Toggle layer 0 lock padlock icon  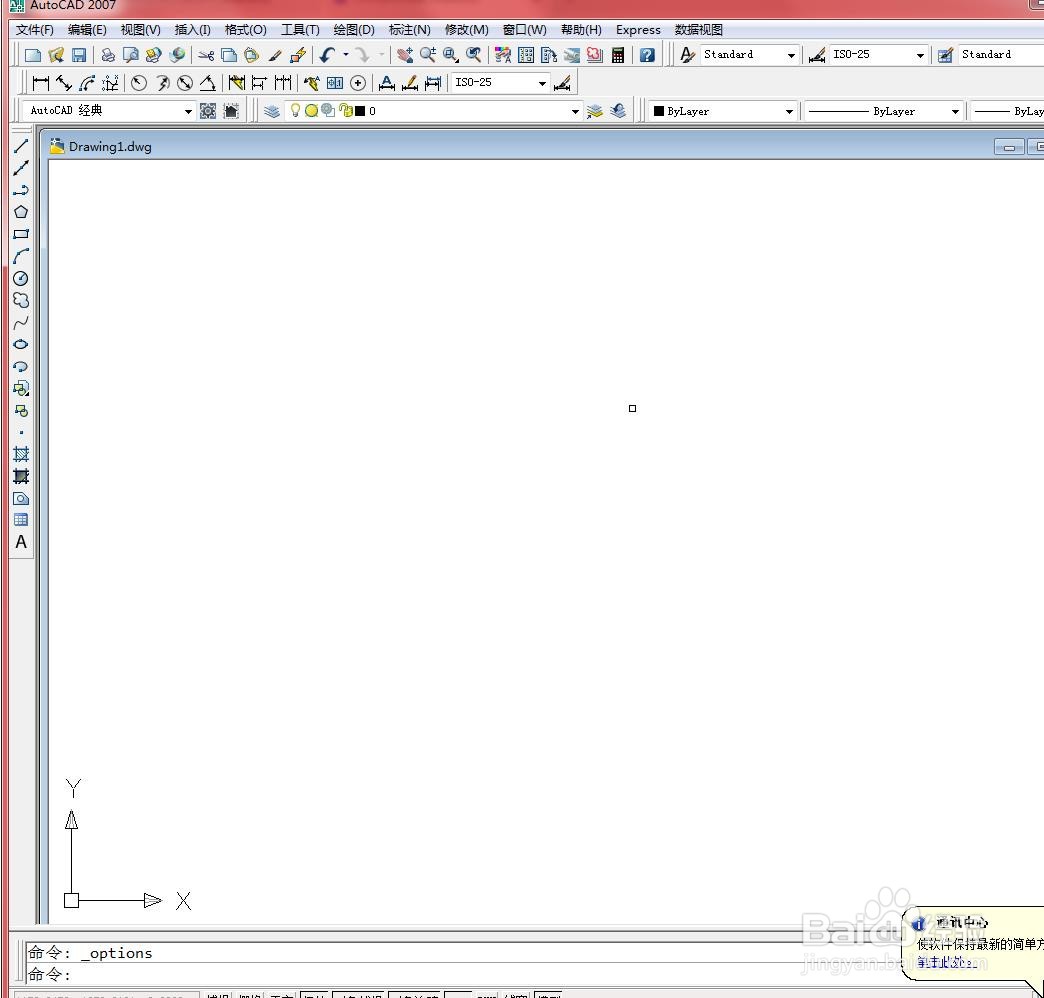[x=345, y=111]
